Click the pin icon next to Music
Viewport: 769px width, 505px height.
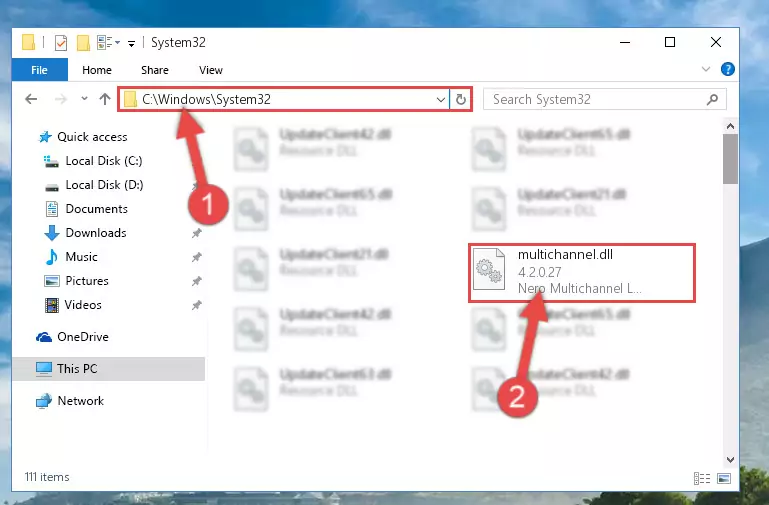(x=197, y=257)
